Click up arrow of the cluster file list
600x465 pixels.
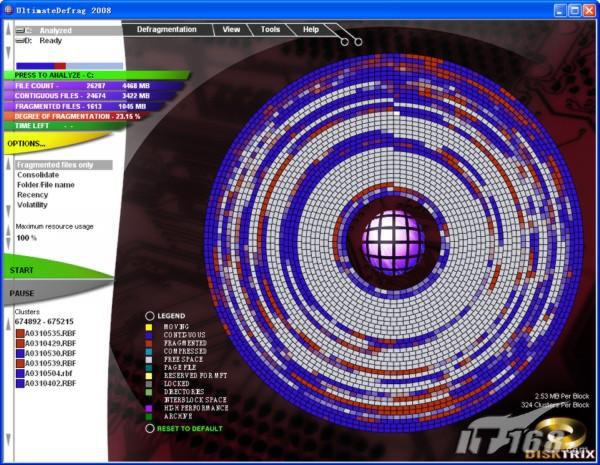coord(8,325)
